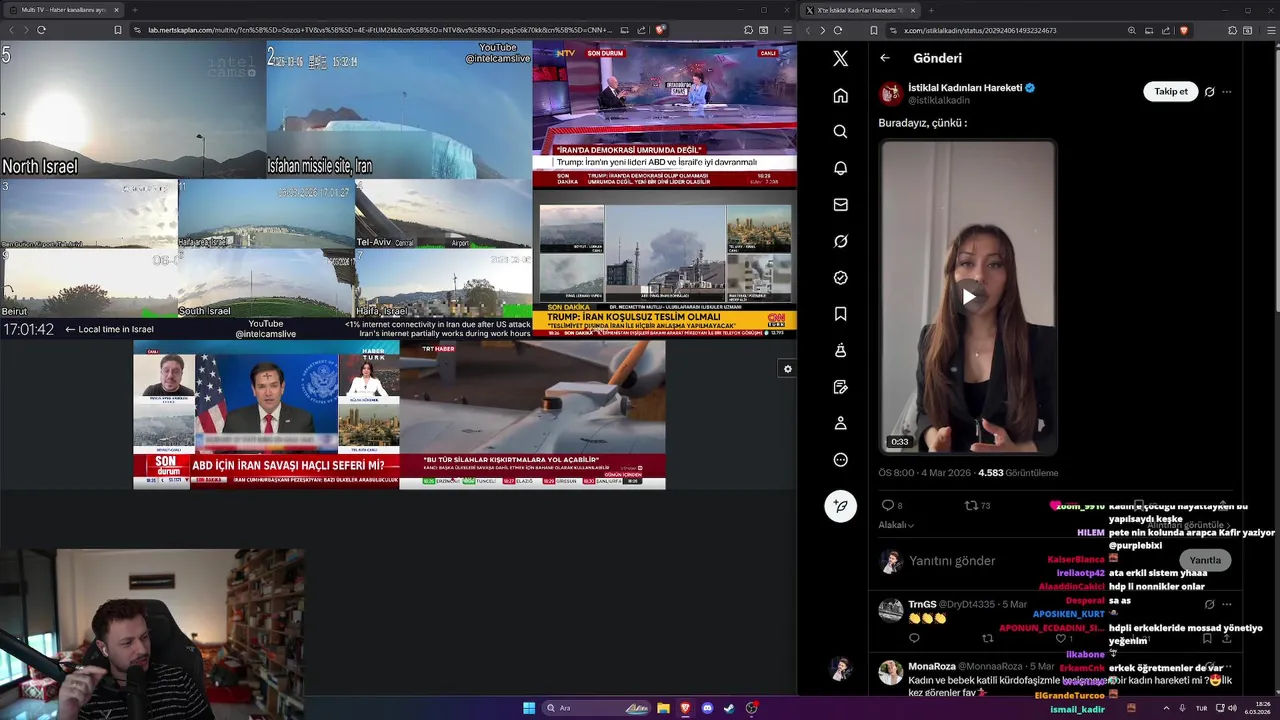This screenshot has width=1280, height=720.
Task: Open Brave hamburger menu in Multi TV window
Action: (787, 30)
